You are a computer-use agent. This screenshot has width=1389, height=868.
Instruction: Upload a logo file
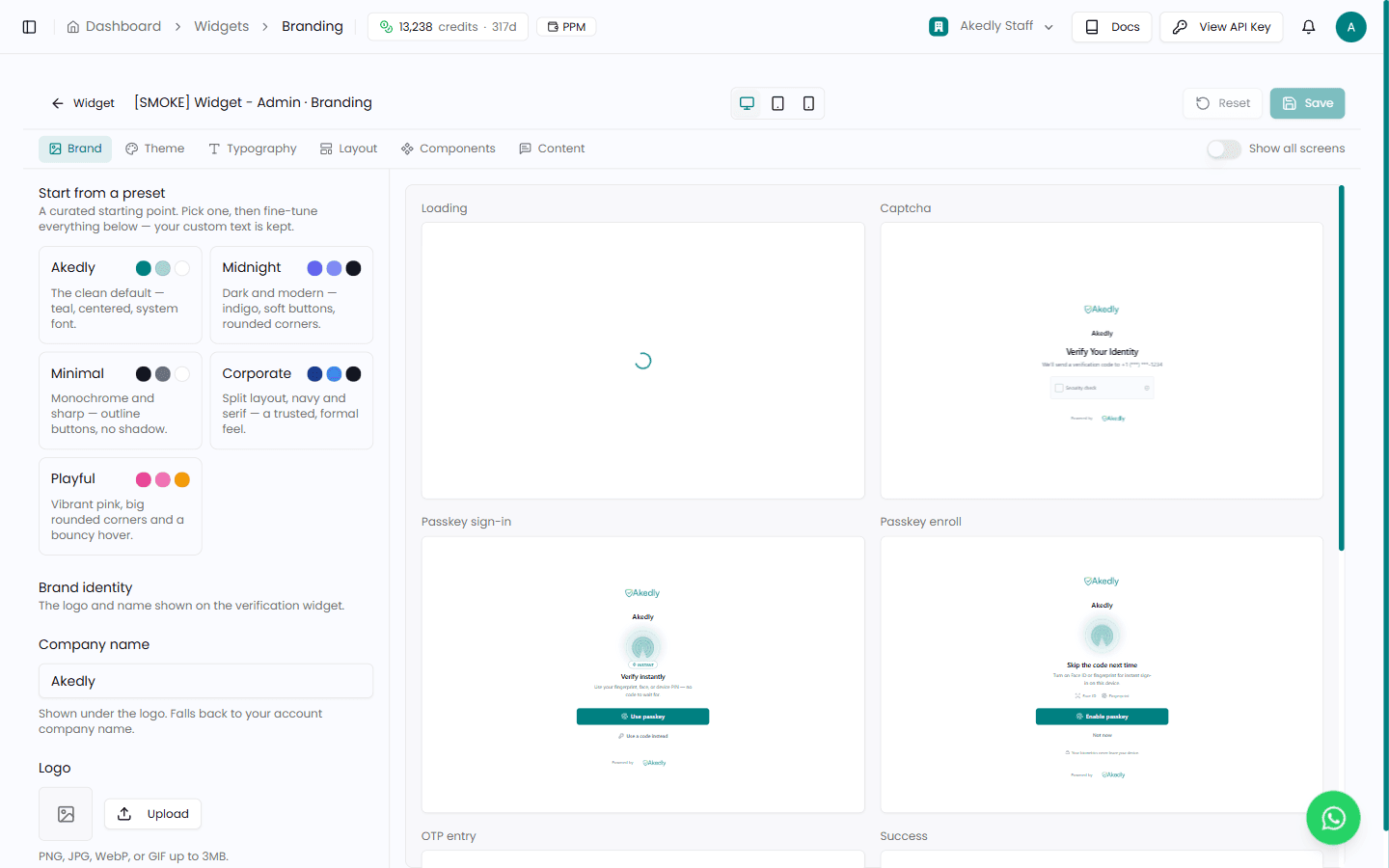(x=153, y=814)
